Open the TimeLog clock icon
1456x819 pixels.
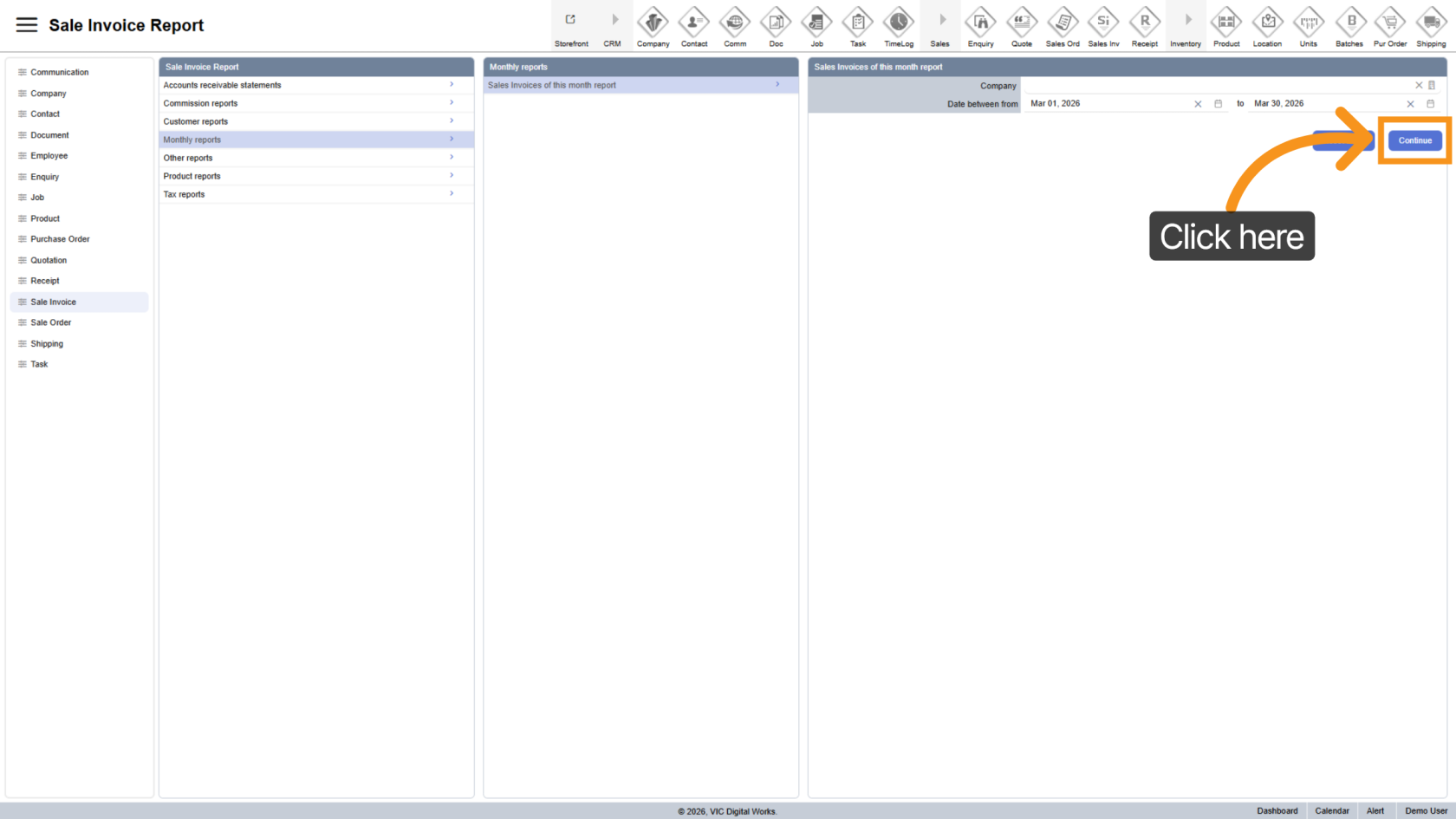898,23
